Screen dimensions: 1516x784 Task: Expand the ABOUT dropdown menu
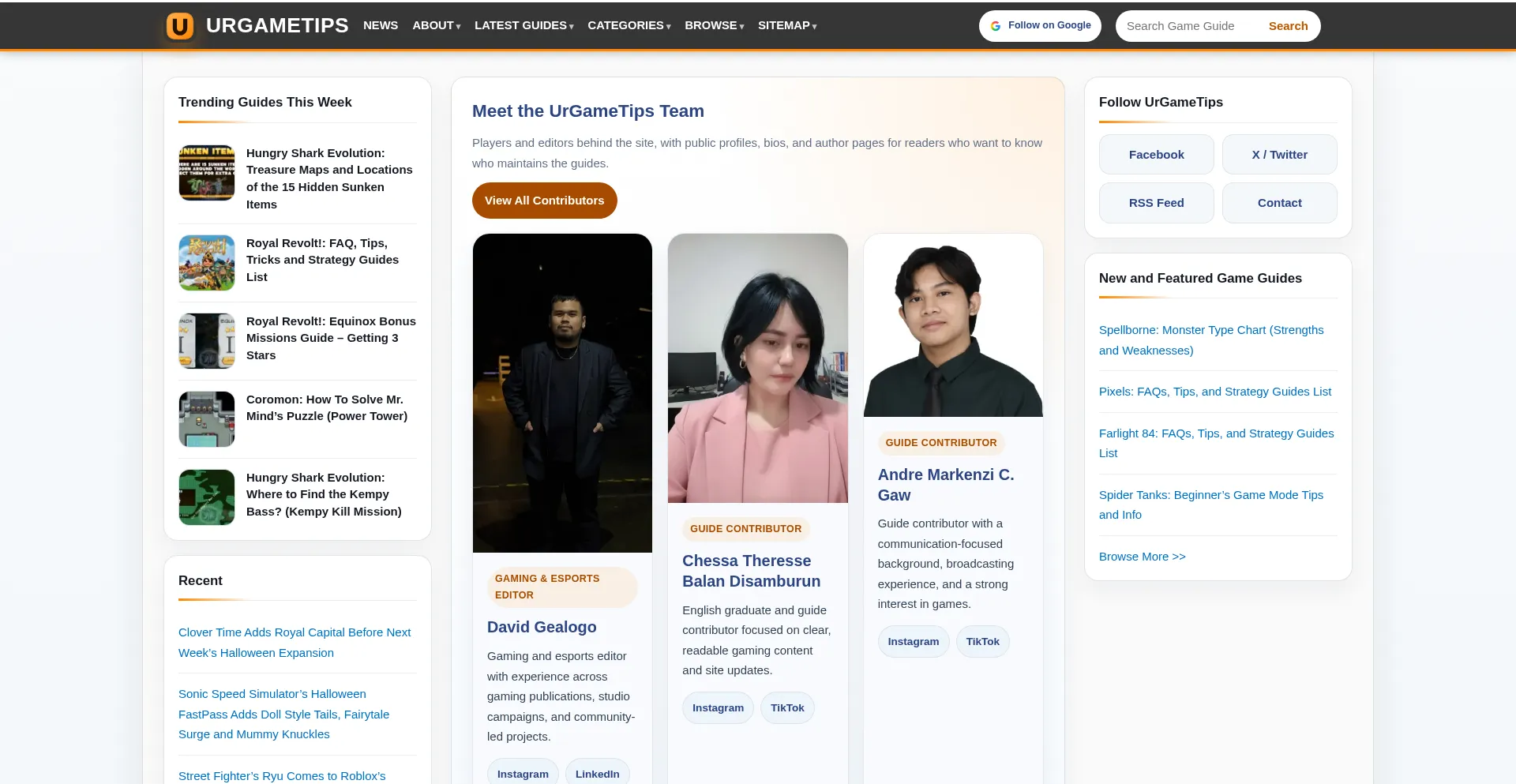pyautogui.click(x=437, y=25)
